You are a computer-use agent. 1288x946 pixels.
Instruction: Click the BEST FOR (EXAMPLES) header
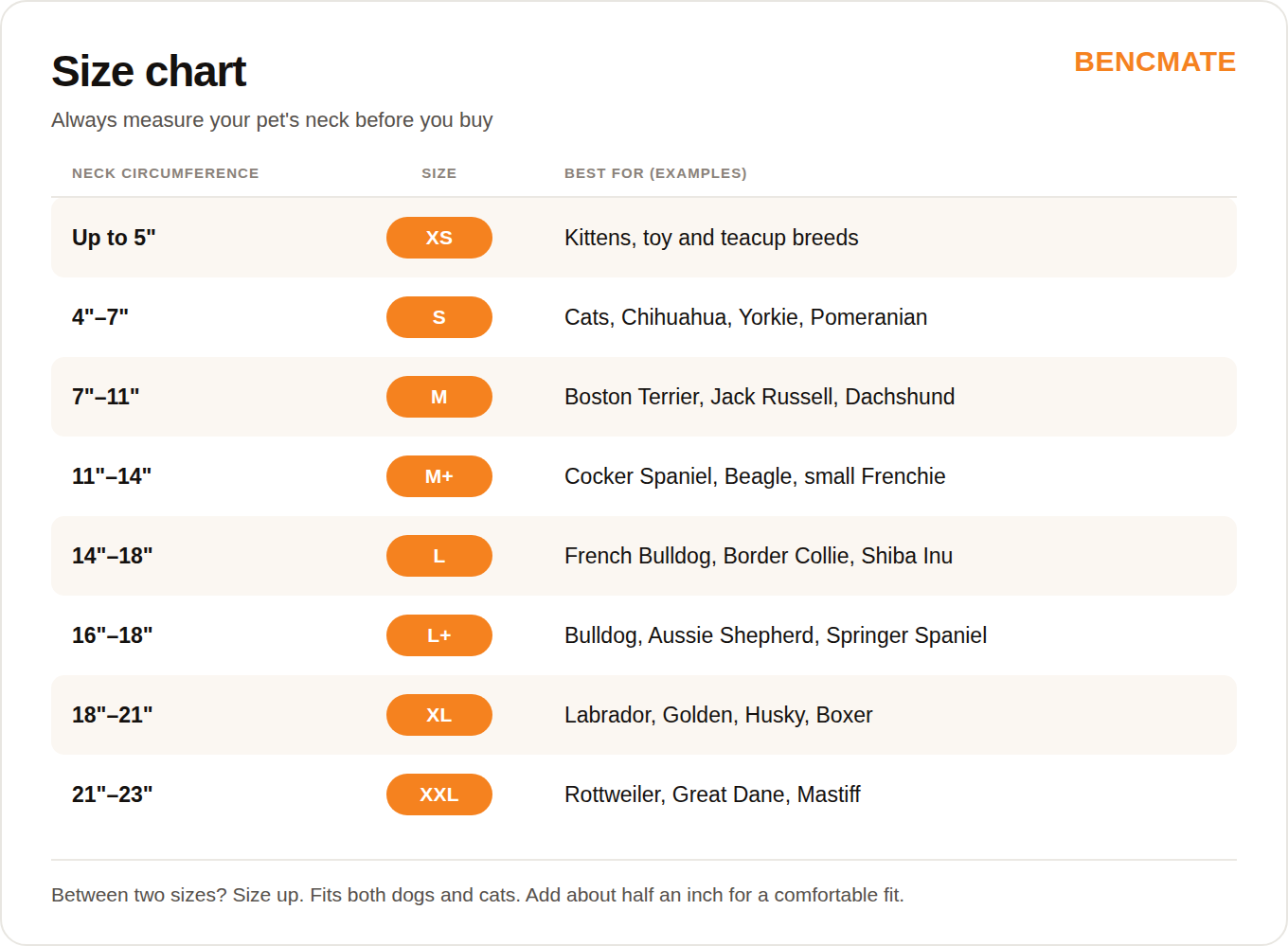pos(655,173)
